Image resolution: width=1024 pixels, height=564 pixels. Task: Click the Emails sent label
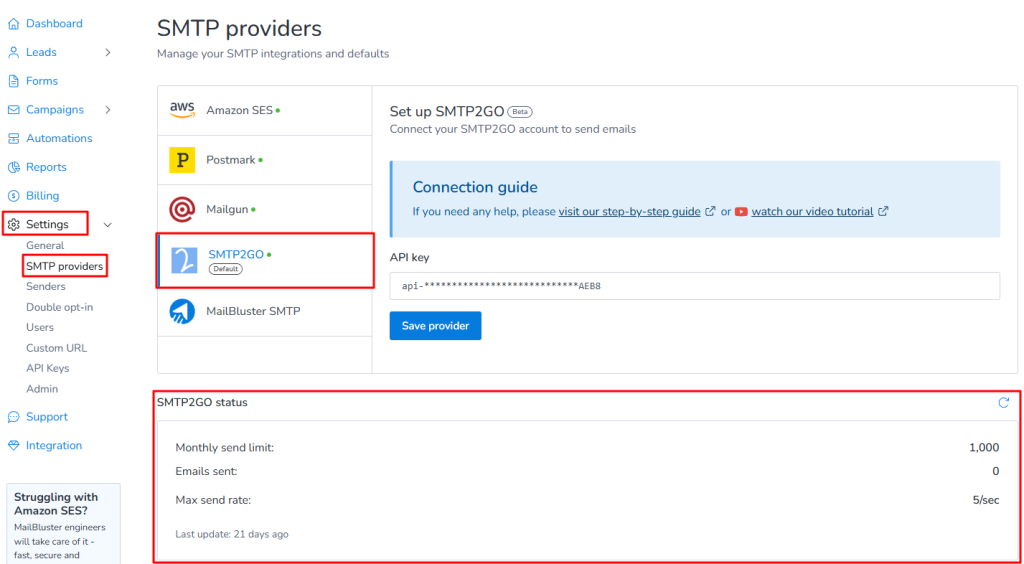coord(206,471)
